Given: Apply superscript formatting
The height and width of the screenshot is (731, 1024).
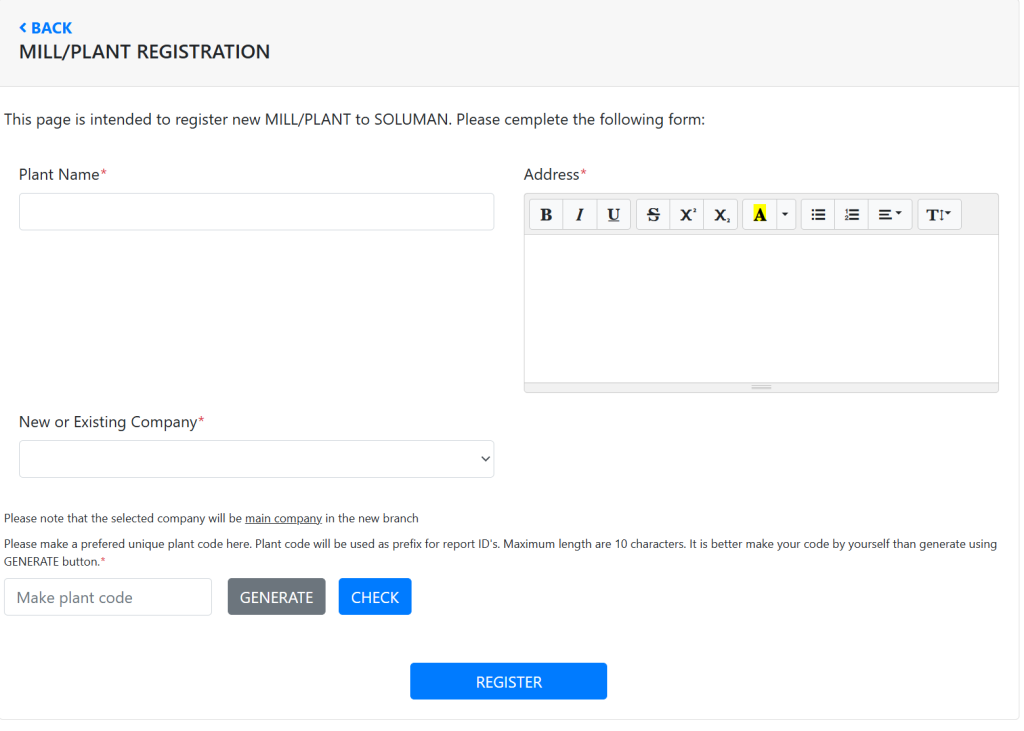Looking at the screenshot, I should (x=687, y=215).
